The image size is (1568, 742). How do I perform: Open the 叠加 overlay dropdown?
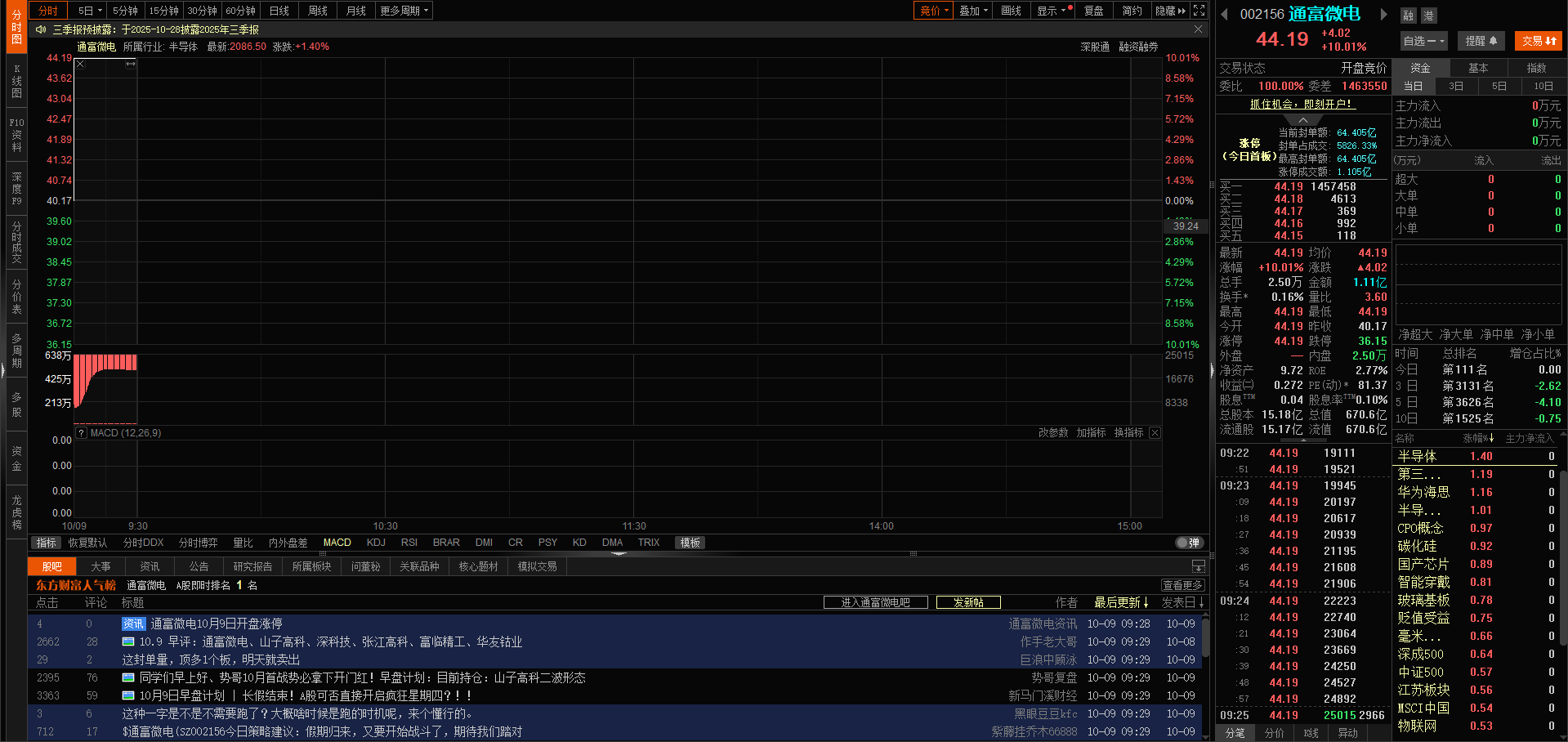pos(973,11)
